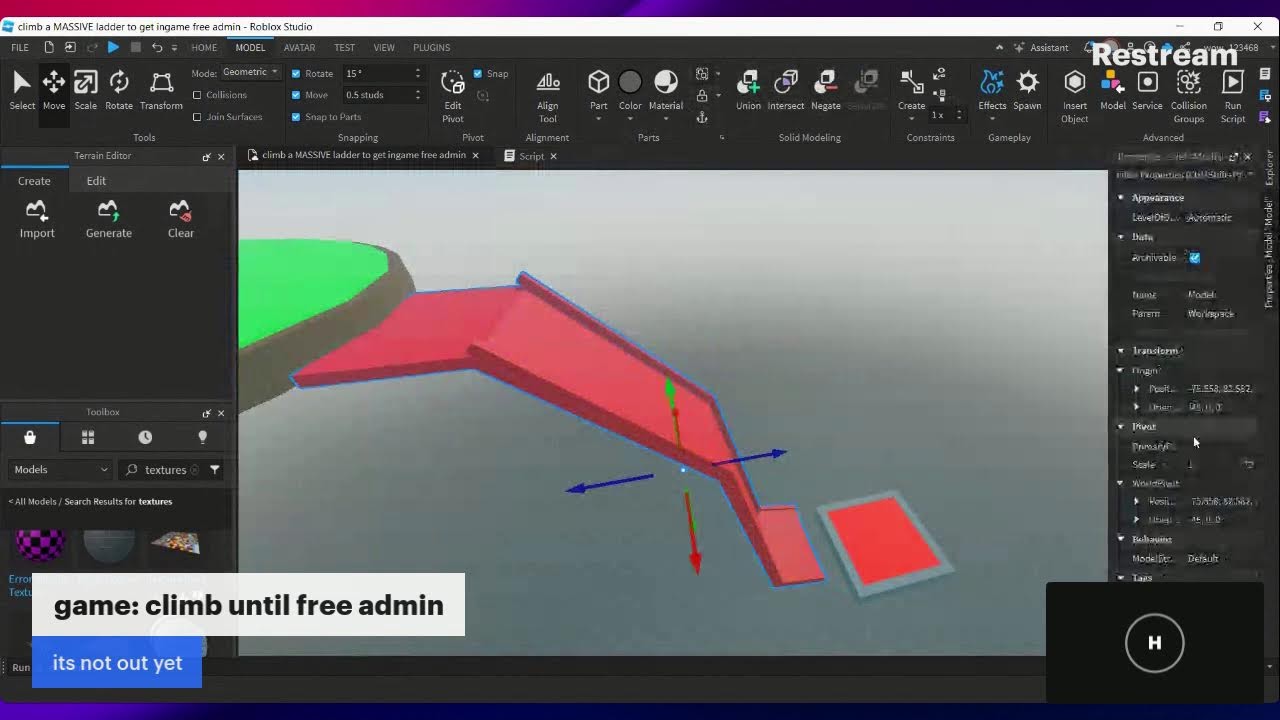The image size is (1280, 720).
Task: Disable Move snapping checkbox
Action: (x=296, y=95)
